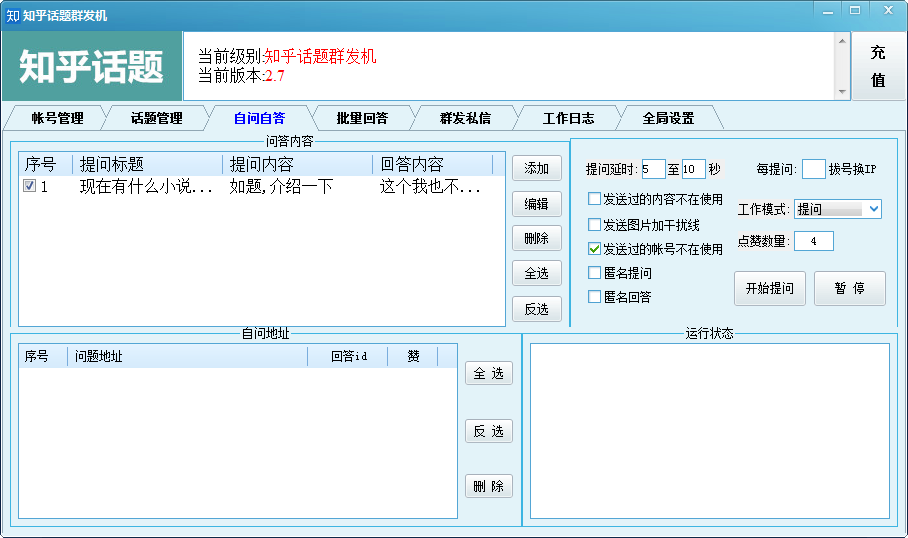Click the 提问内容 column header
The height and width of the screenshot is (538, 908).
click(x=298, y=164)
